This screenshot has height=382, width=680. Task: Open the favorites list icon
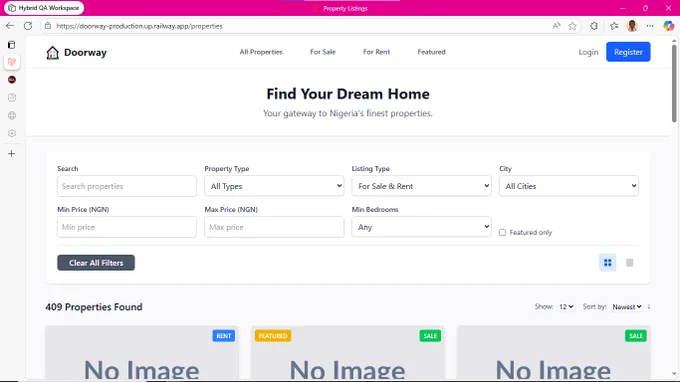(614, 26)
